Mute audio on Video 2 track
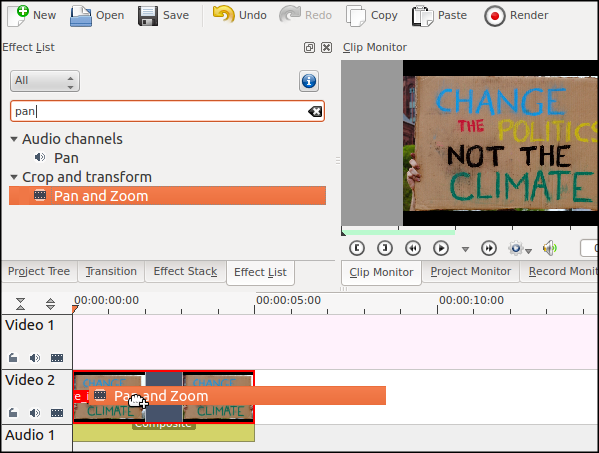This screenshot has width=599, height=453. pyautogui.click(x=35, y=413)
